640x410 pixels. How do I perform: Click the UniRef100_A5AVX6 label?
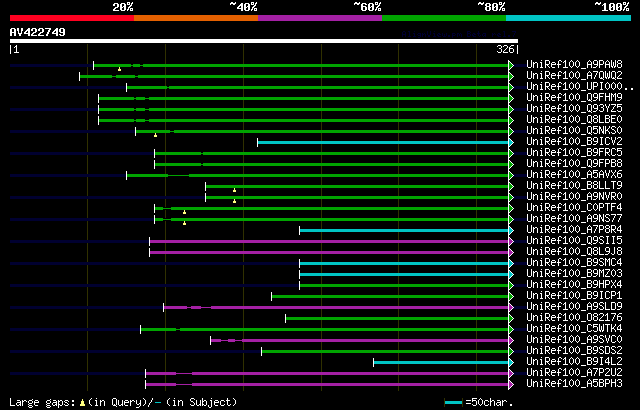pos(574,175)
